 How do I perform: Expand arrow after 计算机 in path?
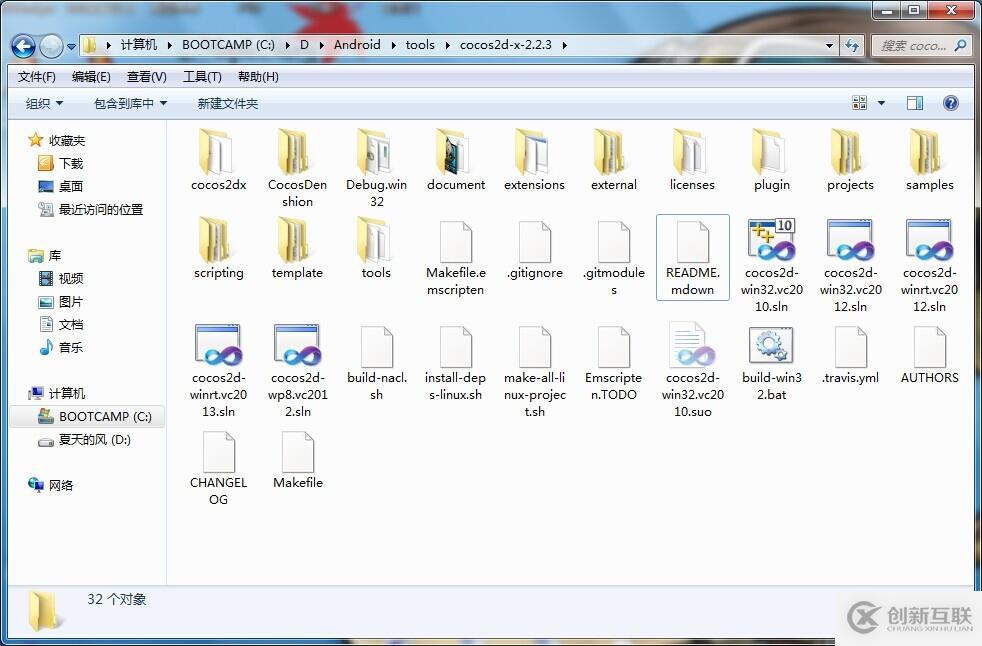click(170, 45)
